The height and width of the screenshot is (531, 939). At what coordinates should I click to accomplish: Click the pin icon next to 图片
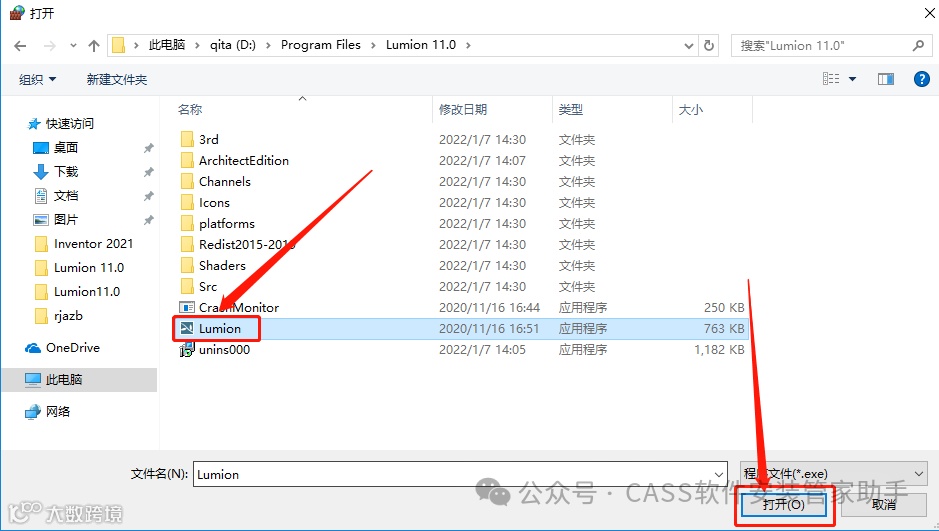pyautogui.click(x=149, y=220)
